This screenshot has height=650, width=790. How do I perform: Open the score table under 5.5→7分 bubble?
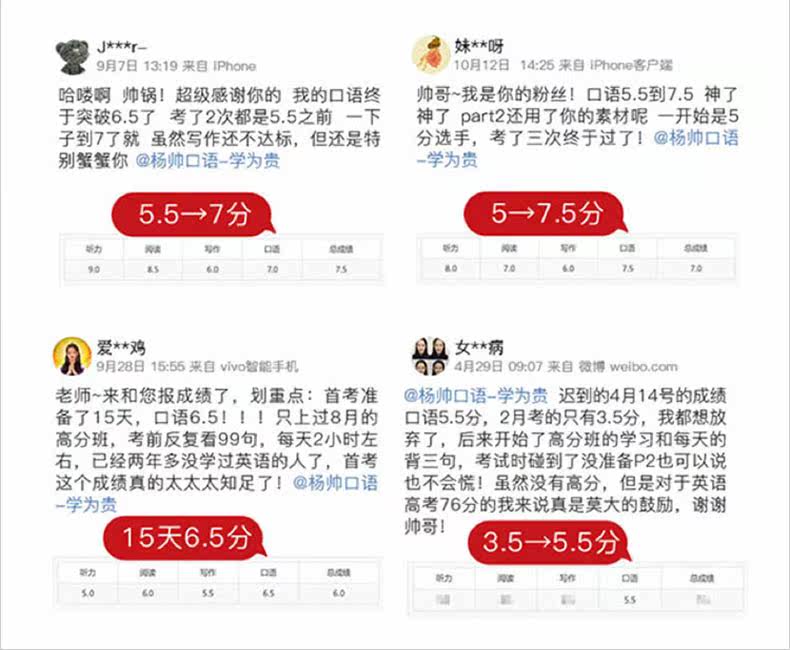tap(222, 259)
